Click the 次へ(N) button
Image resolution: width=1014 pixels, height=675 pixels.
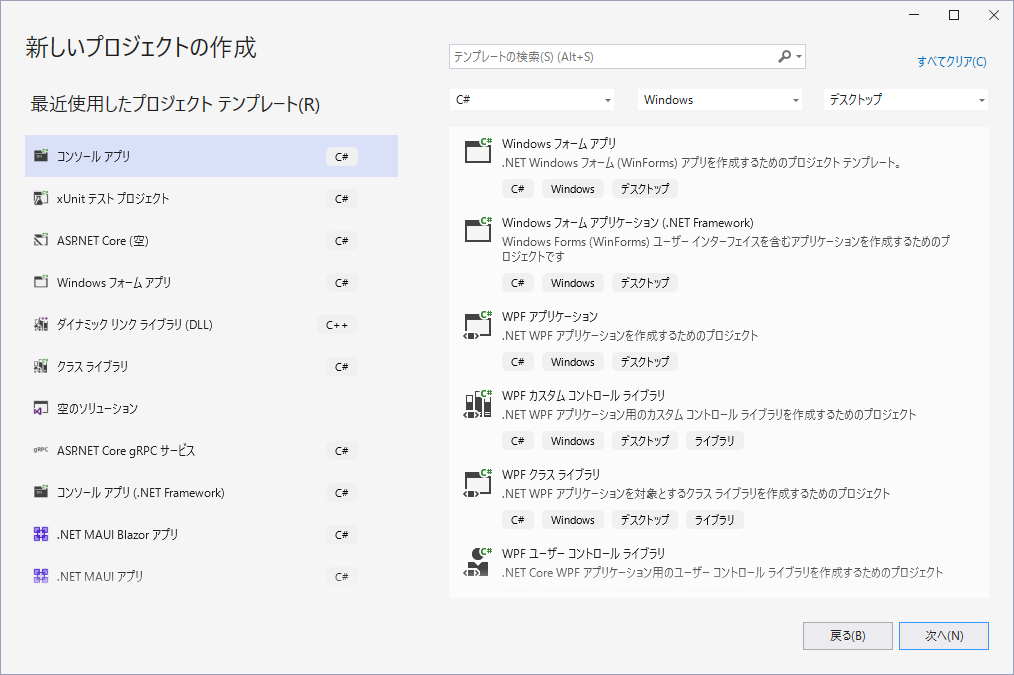pos(944,636)
